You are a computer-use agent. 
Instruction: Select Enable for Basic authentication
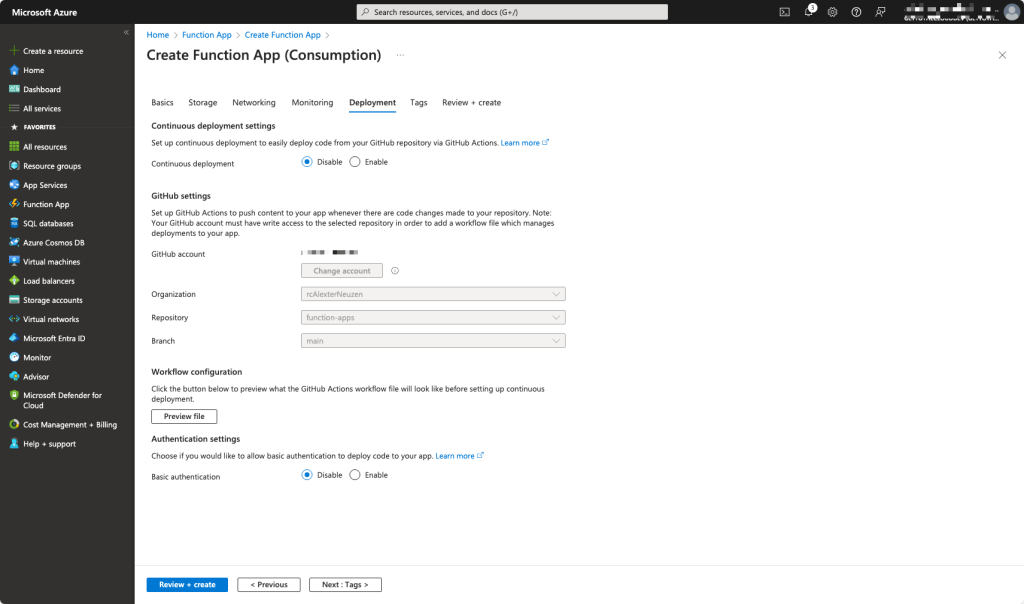[x=355, y=475]
